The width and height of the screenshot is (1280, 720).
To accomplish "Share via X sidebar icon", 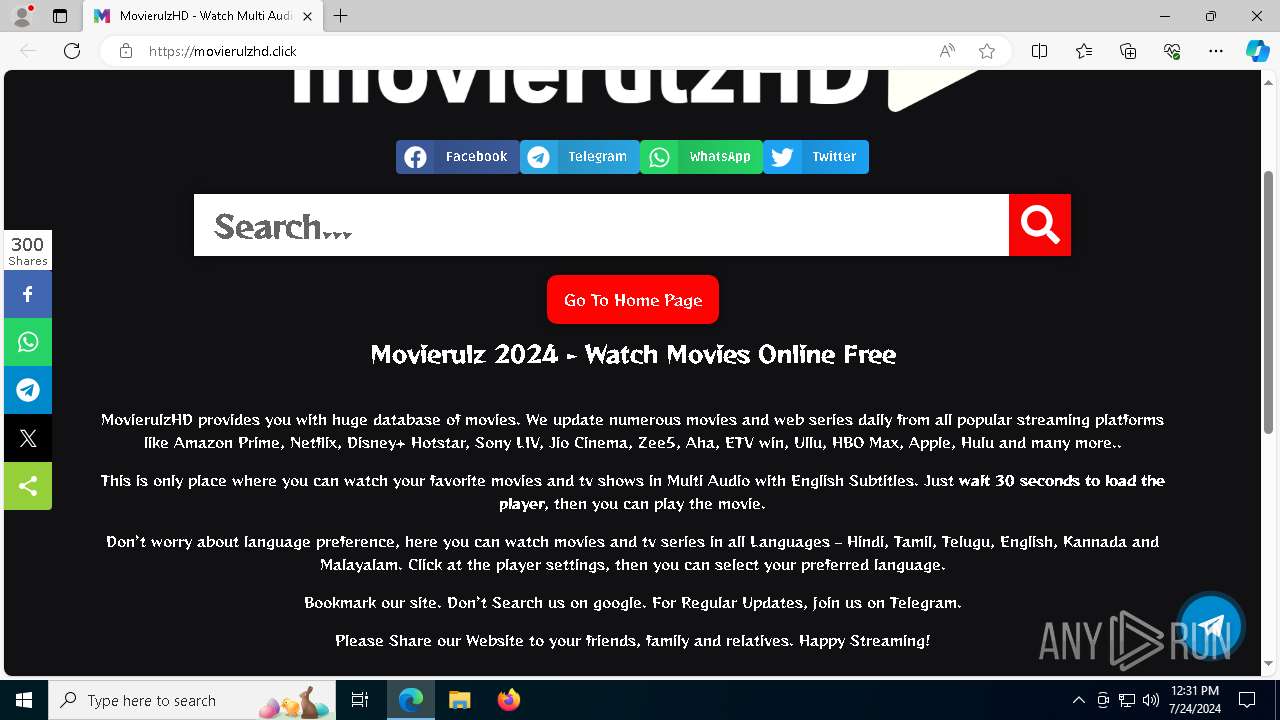I will point(28,438).
